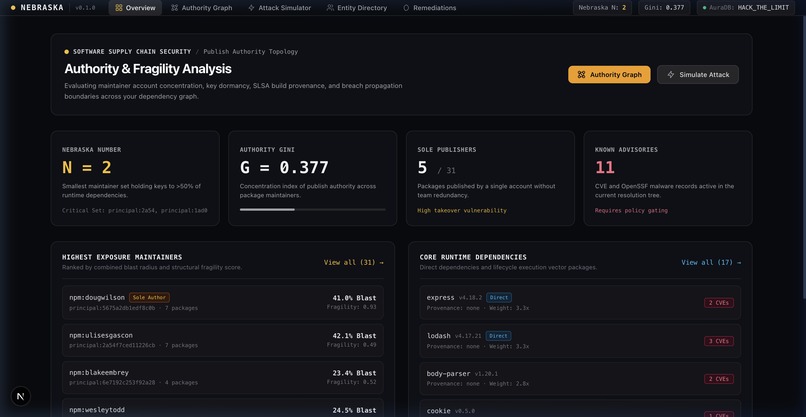The width and height of the screenshot is (806, 417).
Task: Click the icon inside the orange Authority Graph button
Action: (x=581, y=75)
